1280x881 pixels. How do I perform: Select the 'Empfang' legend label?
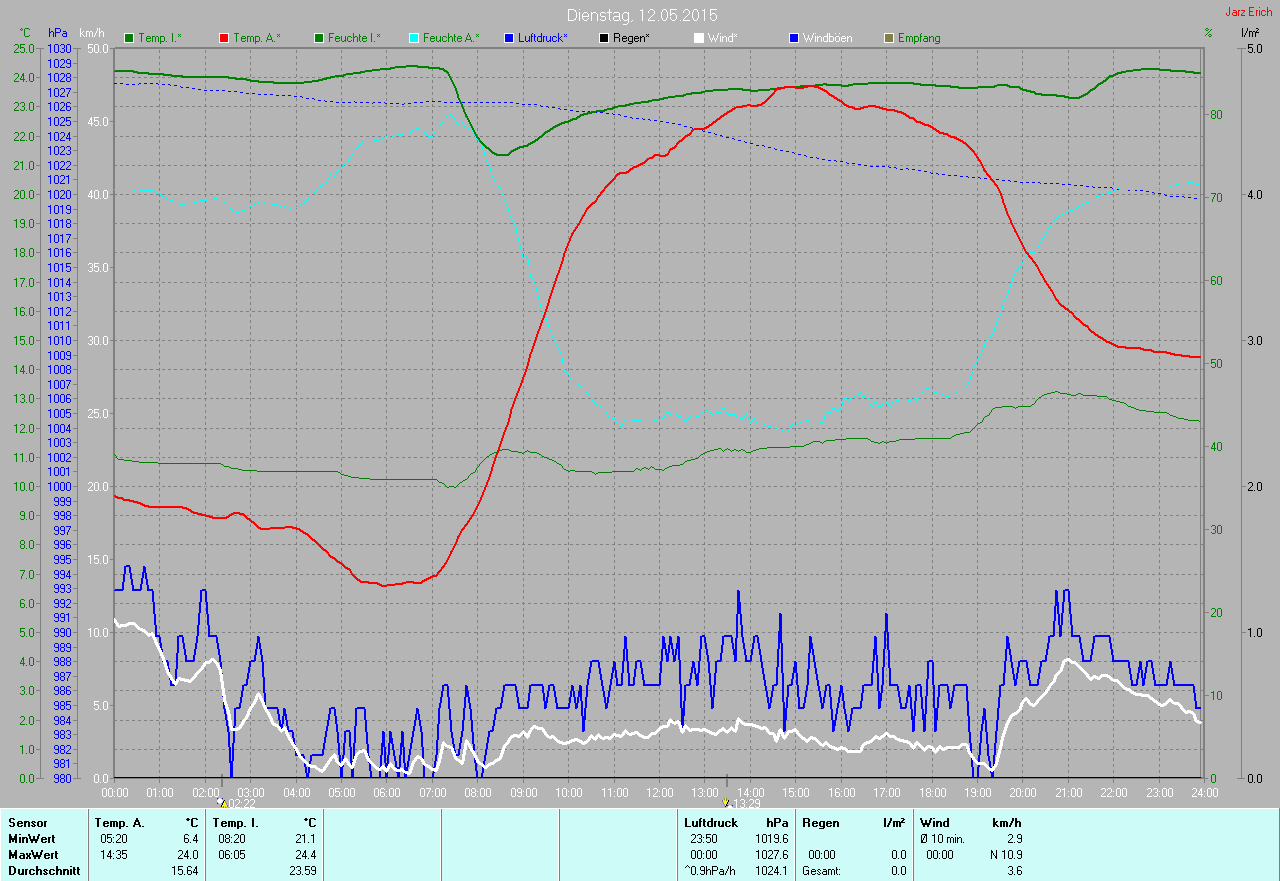[919, 38]
